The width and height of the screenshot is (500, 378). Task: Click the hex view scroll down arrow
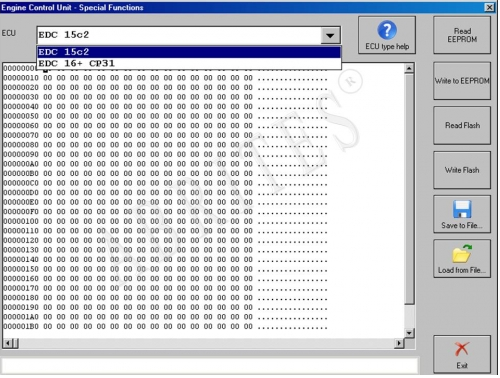409,333
